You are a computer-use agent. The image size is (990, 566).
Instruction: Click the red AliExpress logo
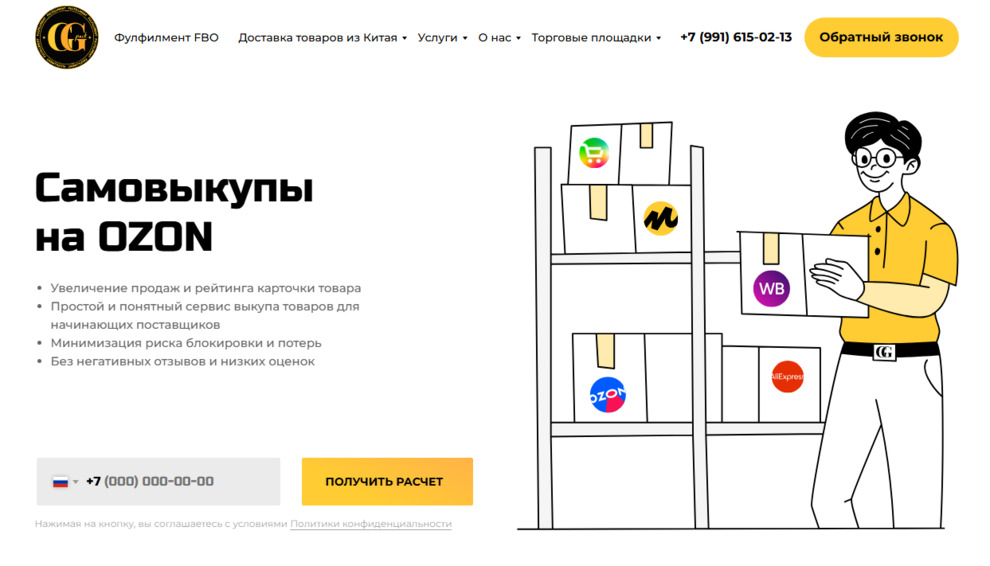[787, 376]
